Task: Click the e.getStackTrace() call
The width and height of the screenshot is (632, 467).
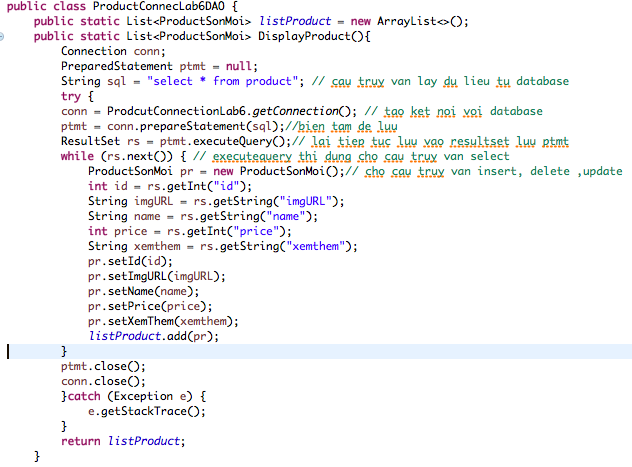Action: click(147, 411)
